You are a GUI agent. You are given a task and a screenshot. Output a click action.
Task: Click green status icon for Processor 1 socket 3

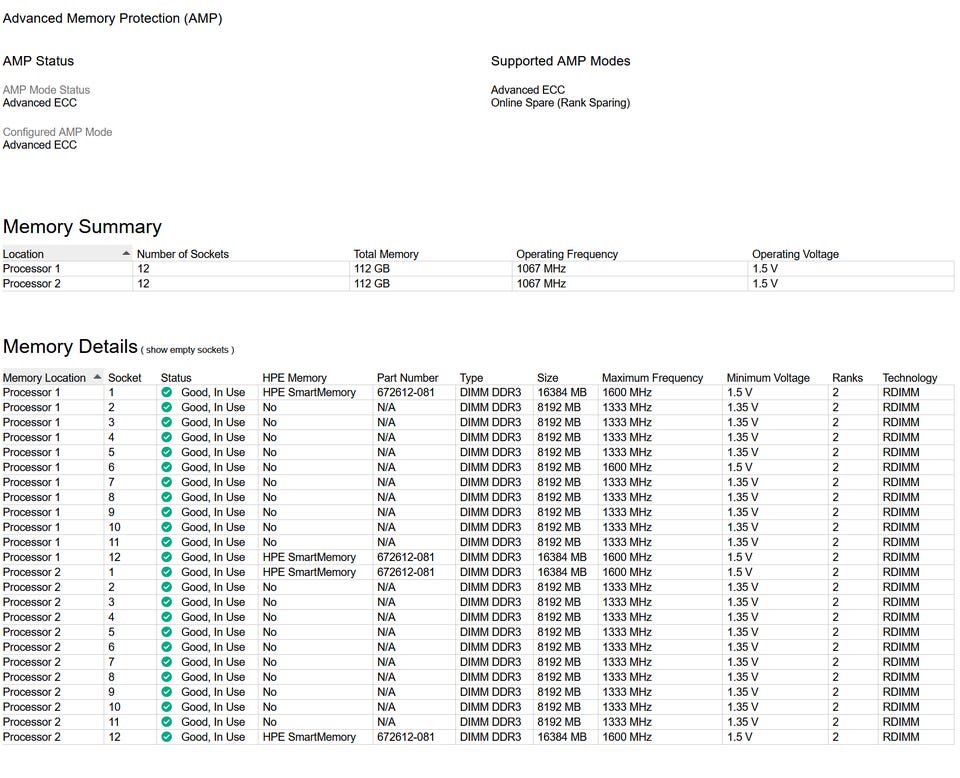coord(167,423)
